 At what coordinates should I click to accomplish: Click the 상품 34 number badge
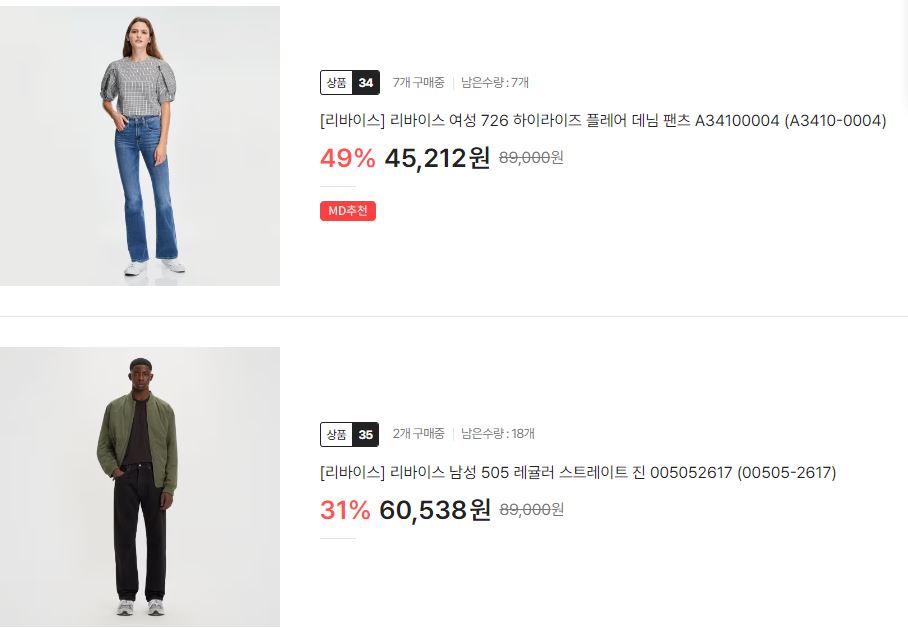pos(350,82)
